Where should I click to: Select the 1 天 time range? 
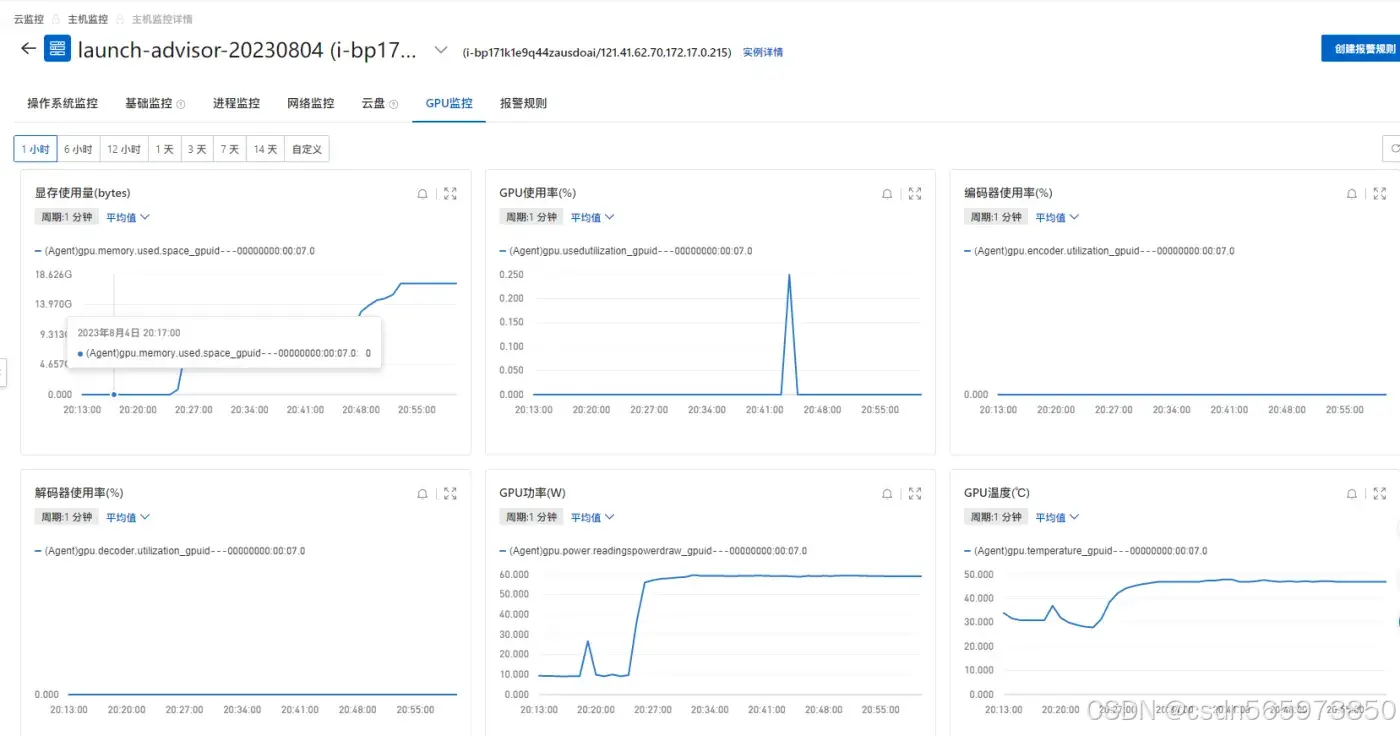tap(164, 150)
